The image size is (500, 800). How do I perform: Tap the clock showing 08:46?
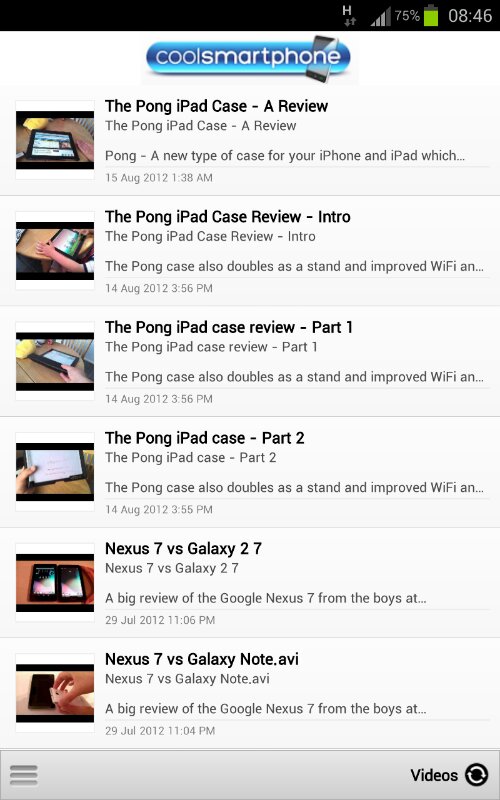pyautogui.click(x=470, y=16)
